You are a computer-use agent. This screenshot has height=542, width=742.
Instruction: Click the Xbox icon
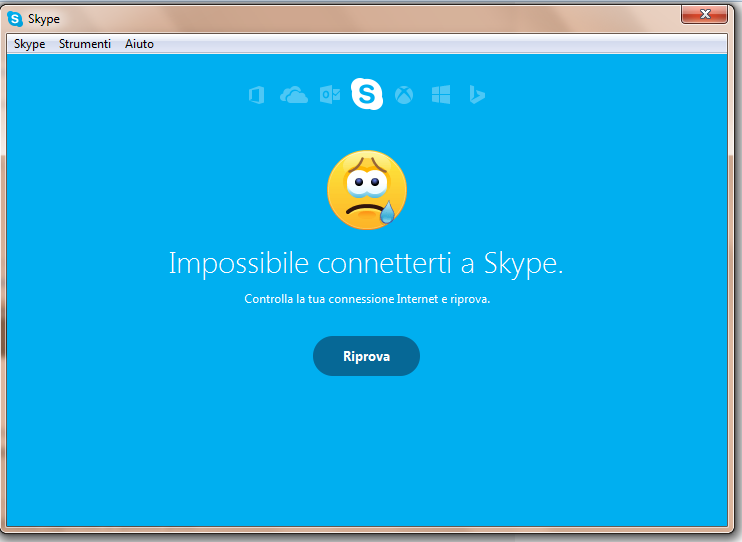point(404,95)
